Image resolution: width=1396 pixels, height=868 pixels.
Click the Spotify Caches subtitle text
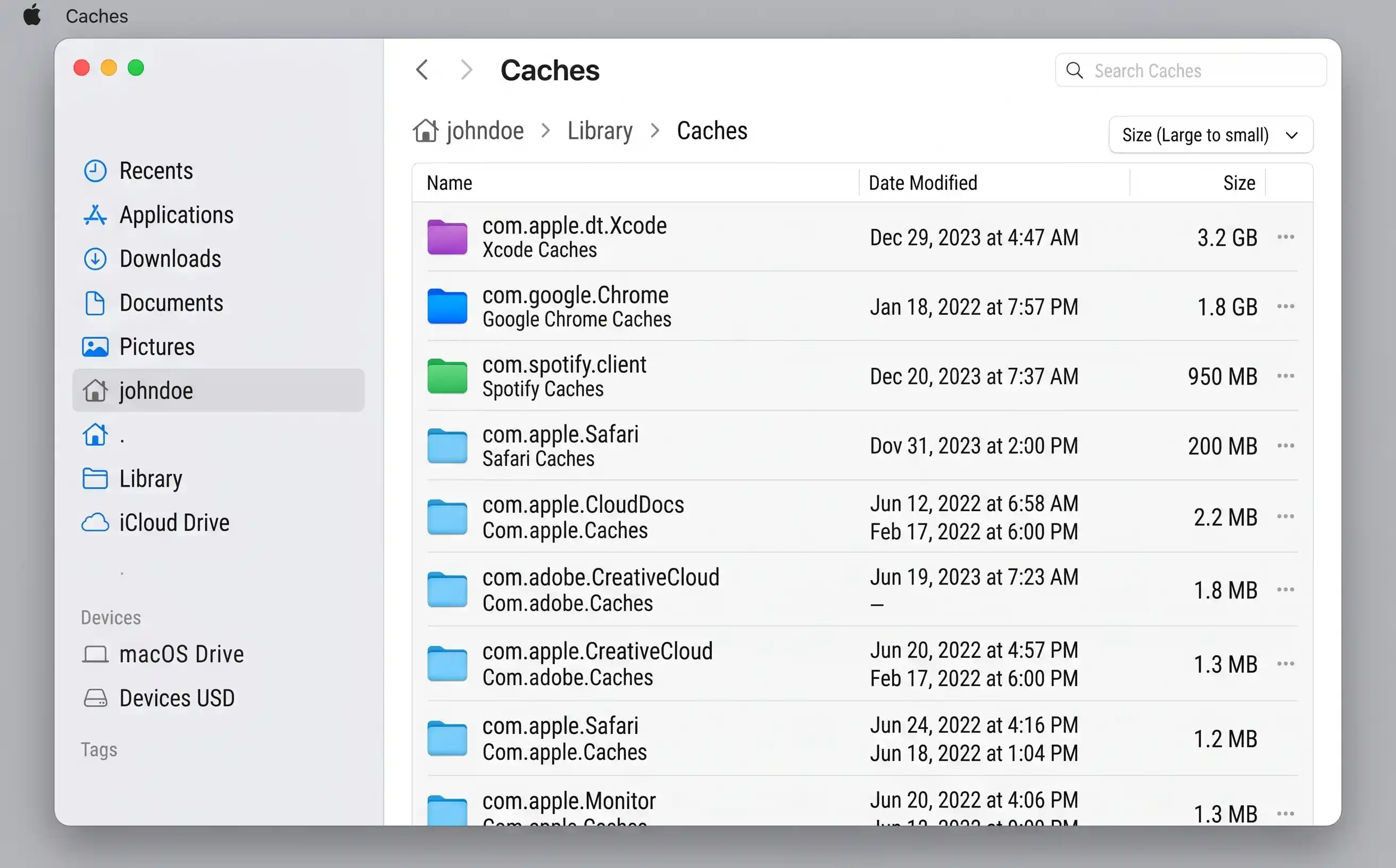pos(543,389)
